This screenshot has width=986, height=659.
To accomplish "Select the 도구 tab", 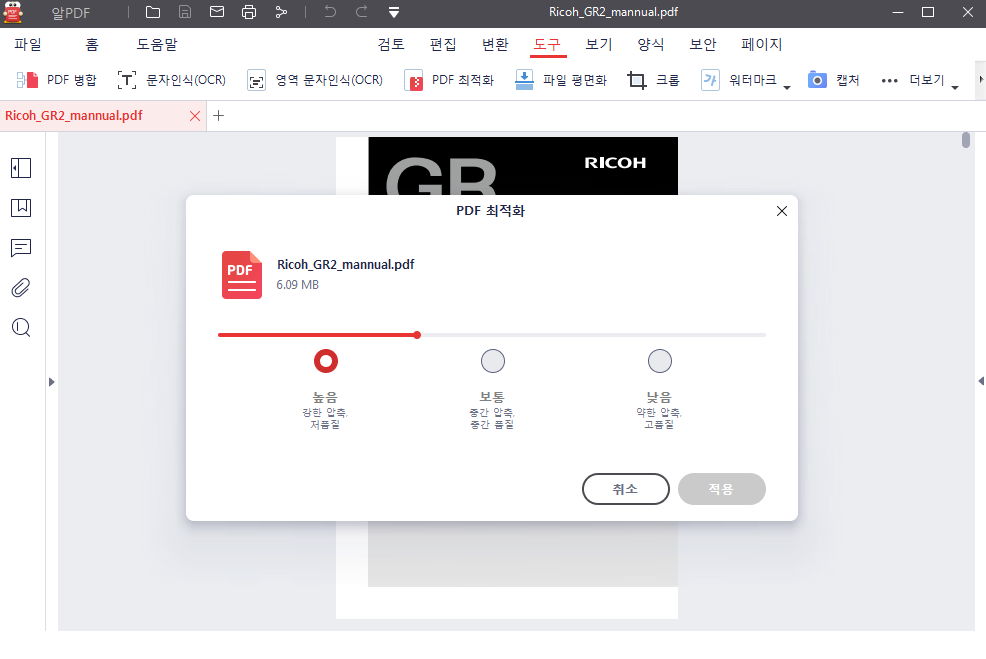I will pyautogui.click(x=547, y=44).
